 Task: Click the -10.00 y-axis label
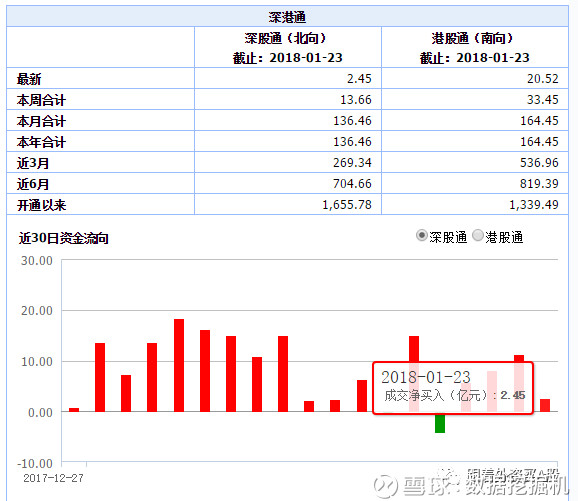[35, 463]
